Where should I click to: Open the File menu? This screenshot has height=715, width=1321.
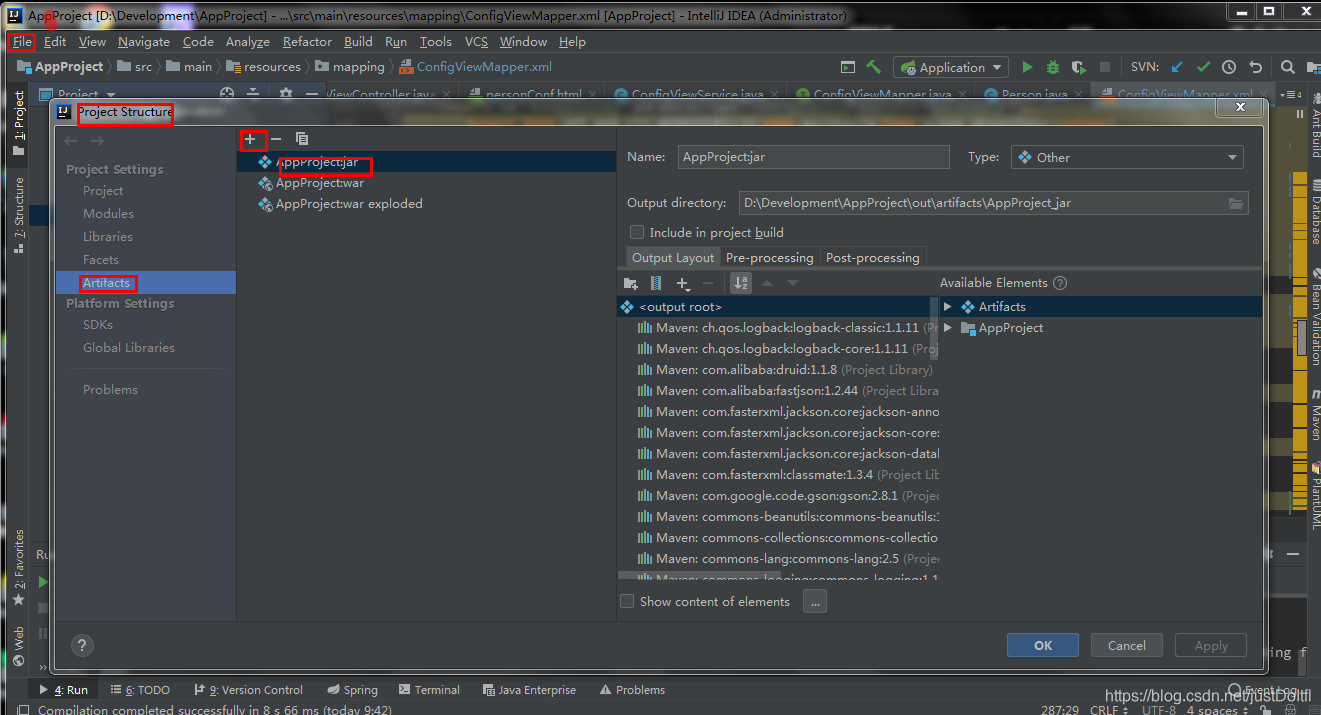click(22, 42)
